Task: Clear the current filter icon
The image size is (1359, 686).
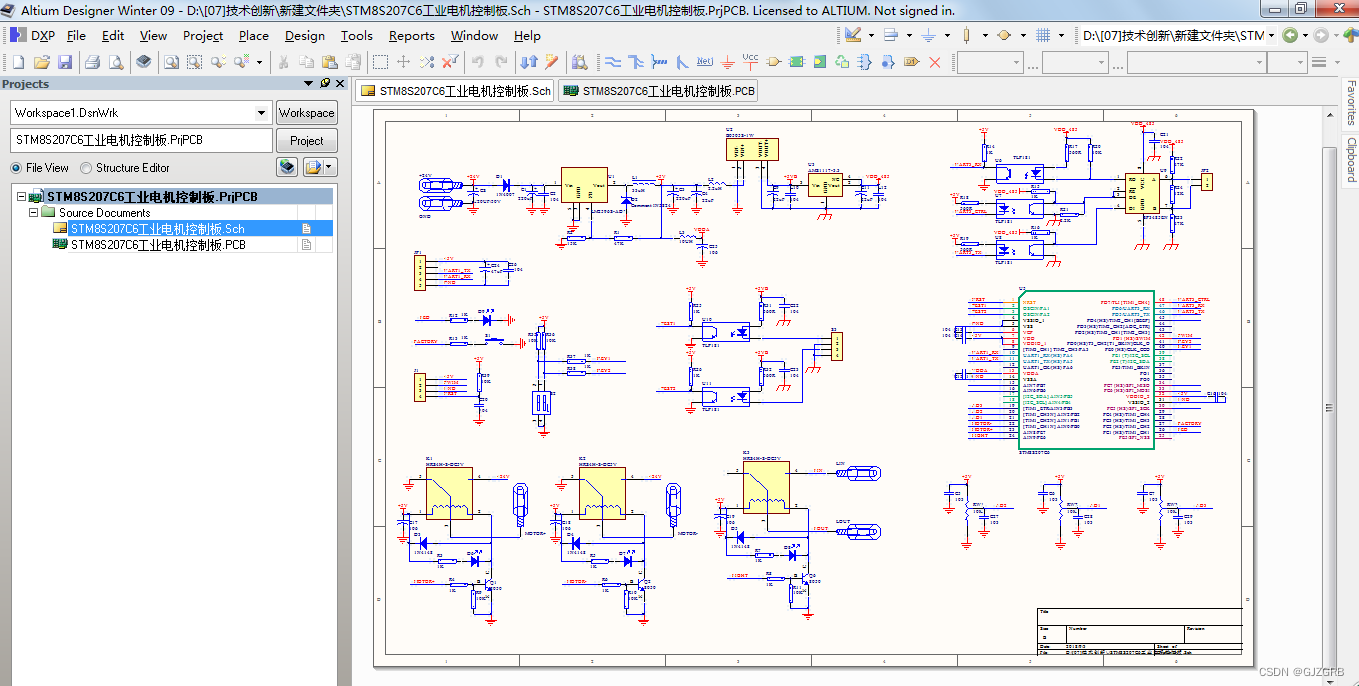Action: coord(450,62)
